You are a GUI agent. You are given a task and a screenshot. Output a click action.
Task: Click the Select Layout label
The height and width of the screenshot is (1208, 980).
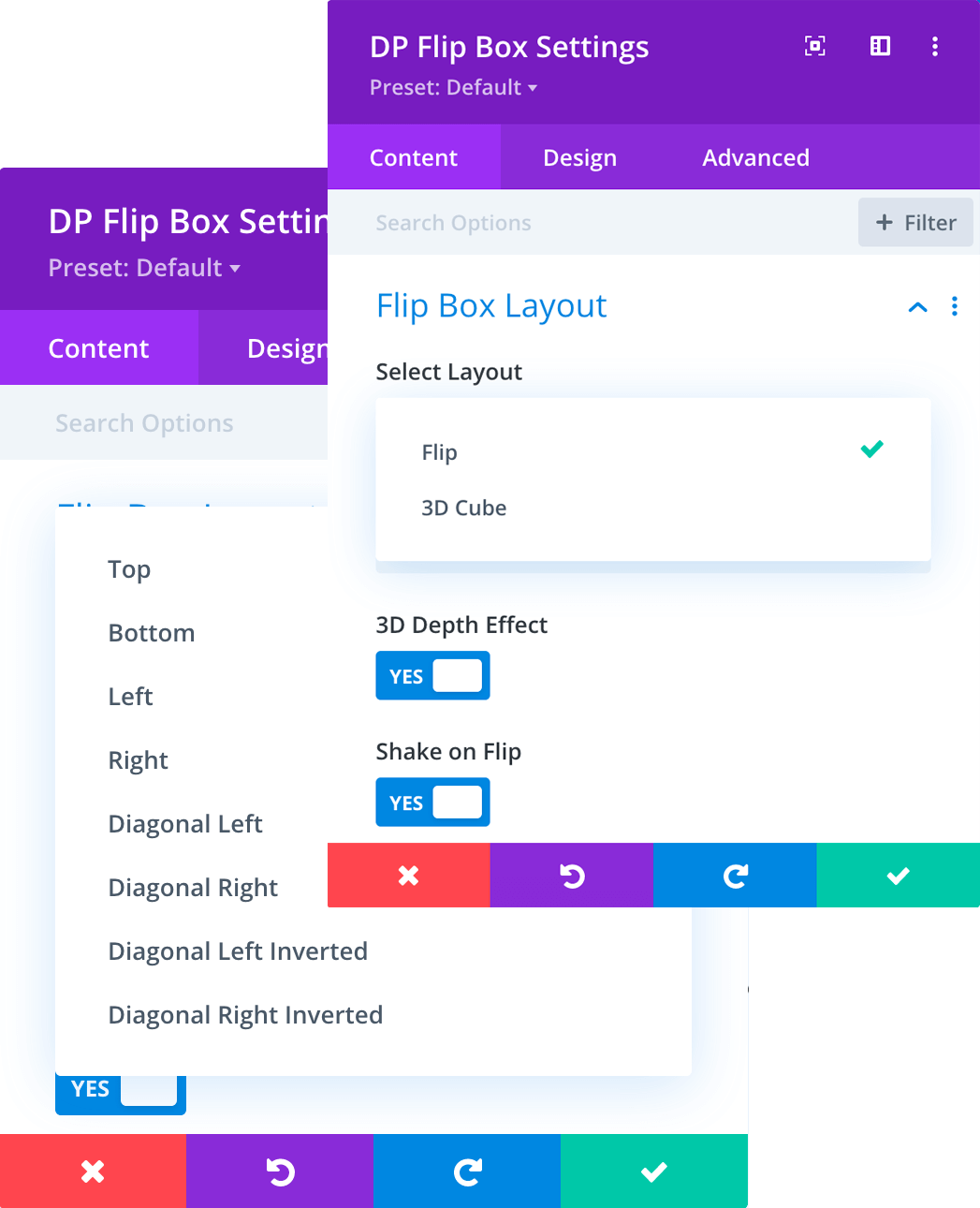[x=449, y=373]
